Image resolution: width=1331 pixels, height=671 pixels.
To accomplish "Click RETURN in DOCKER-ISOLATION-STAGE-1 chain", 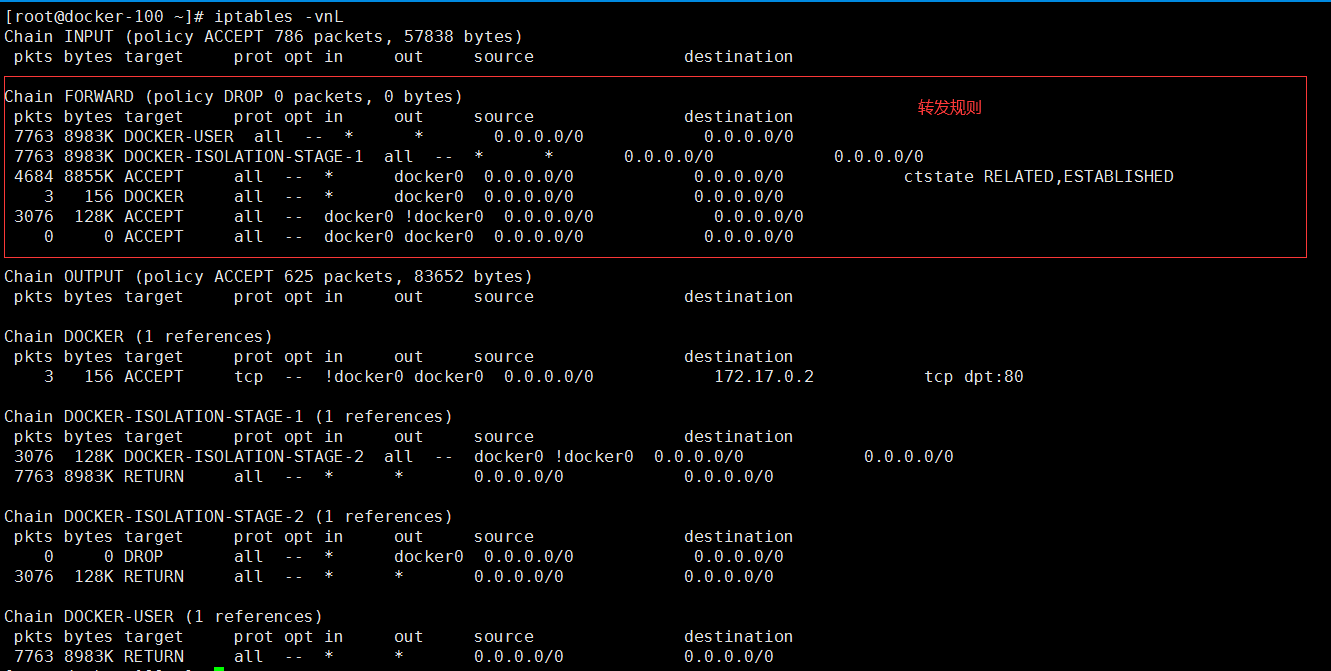I will pos(154,477).
